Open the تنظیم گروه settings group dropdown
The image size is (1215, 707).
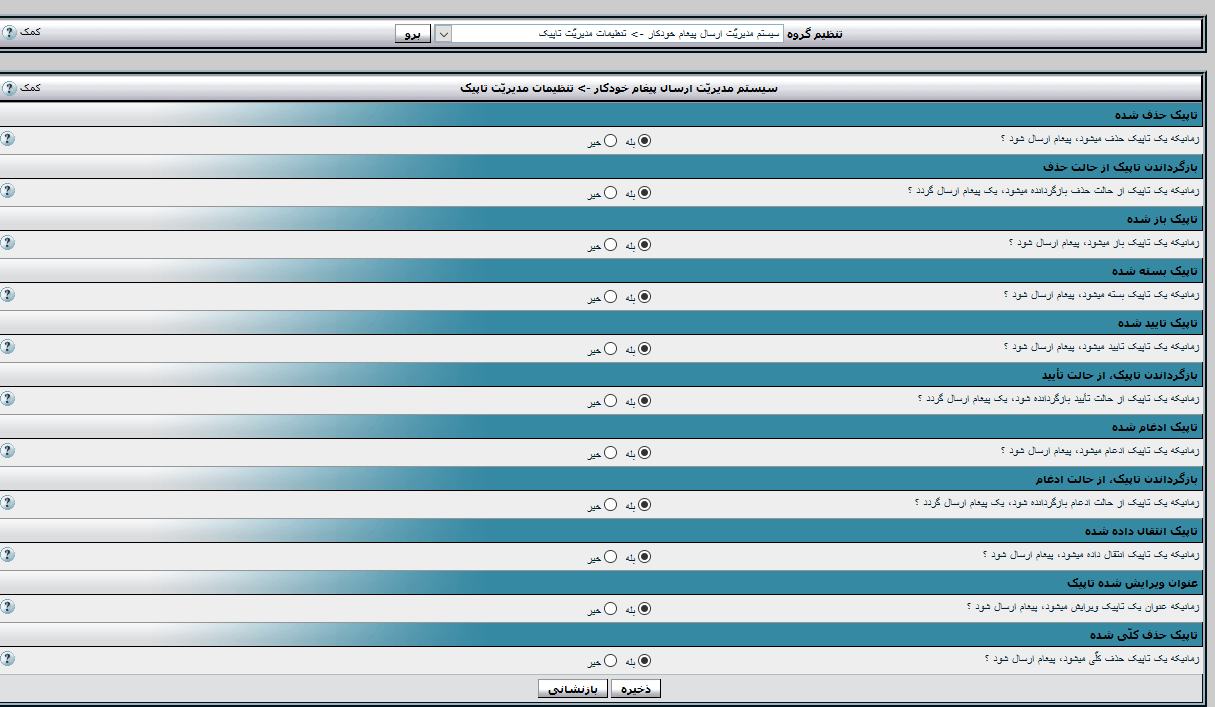pyautogui.click(x=608, y=33)
